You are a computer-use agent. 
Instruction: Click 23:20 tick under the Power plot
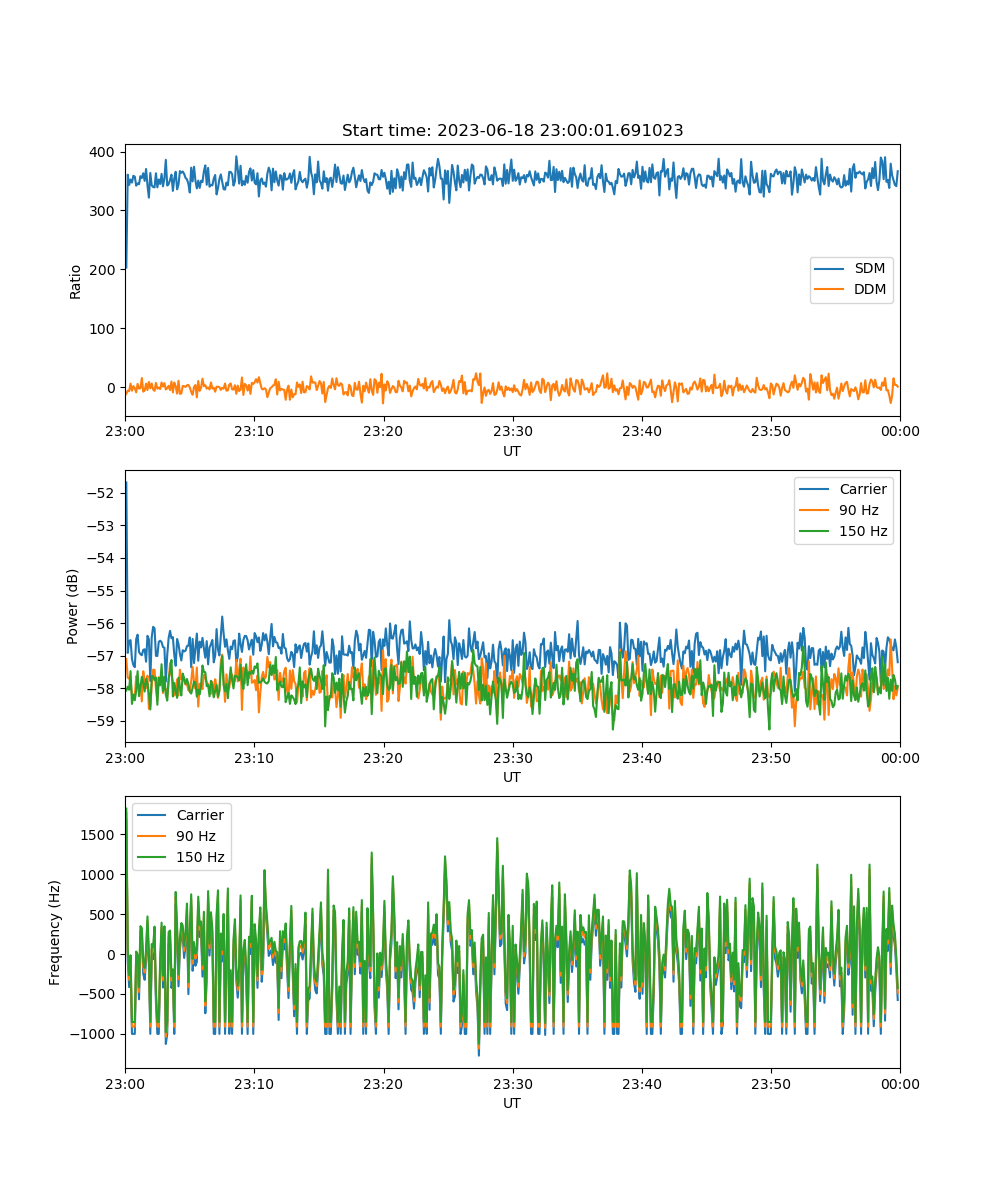pyautogui.click(x=383, y=757)
